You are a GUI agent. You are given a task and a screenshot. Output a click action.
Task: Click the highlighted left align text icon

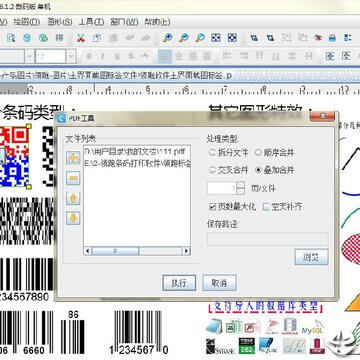click(165, 56)
